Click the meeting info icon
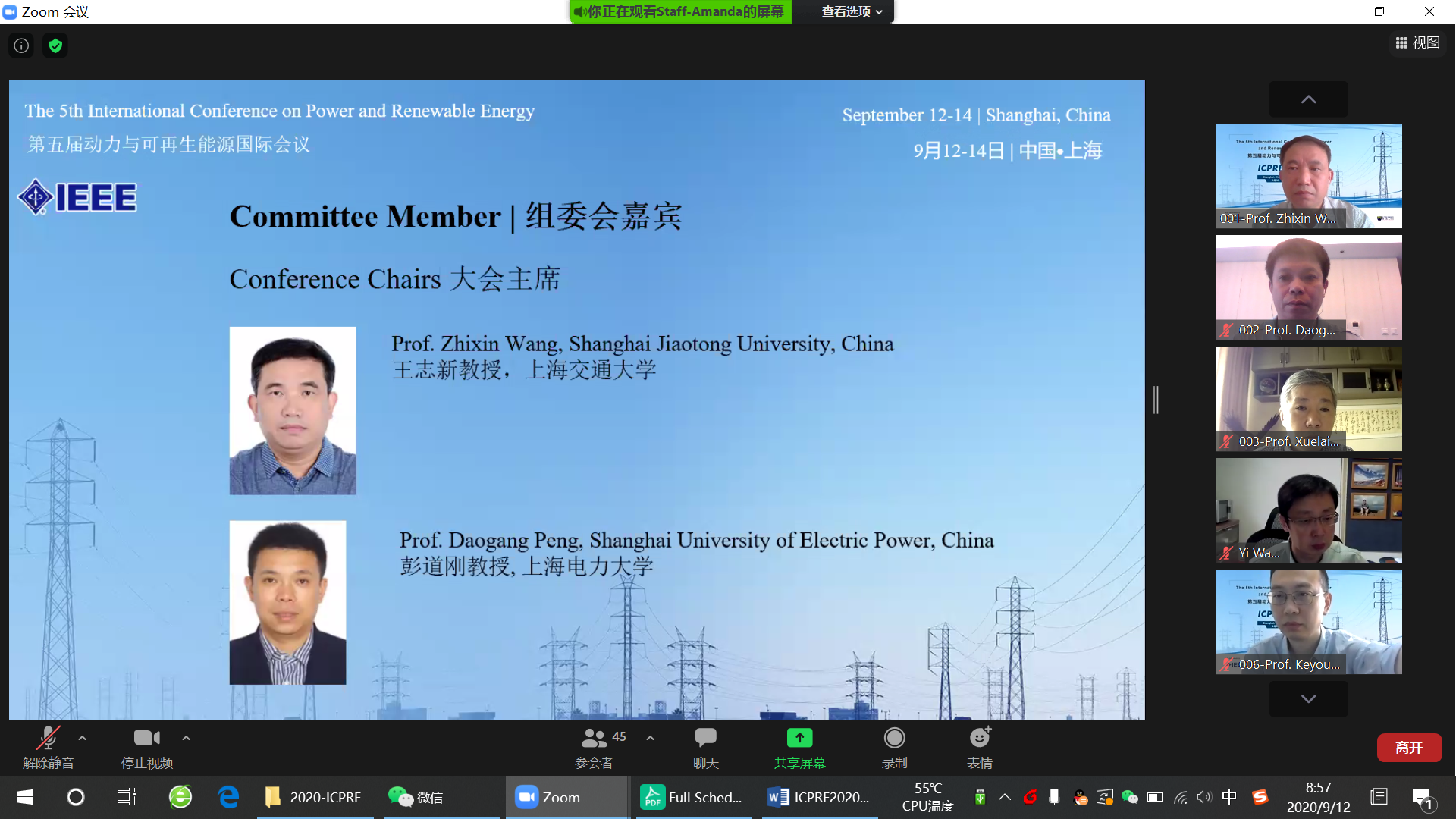Viewport: 1456px width, 819px height. pyautogui.click(x=21, y=45)
